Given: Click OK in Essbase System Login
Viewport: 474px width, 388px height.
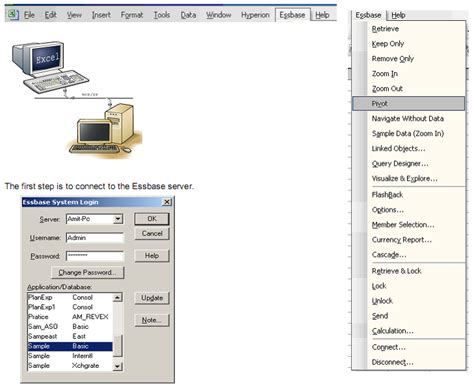Looking at the screenshot, I should [152, 219].
